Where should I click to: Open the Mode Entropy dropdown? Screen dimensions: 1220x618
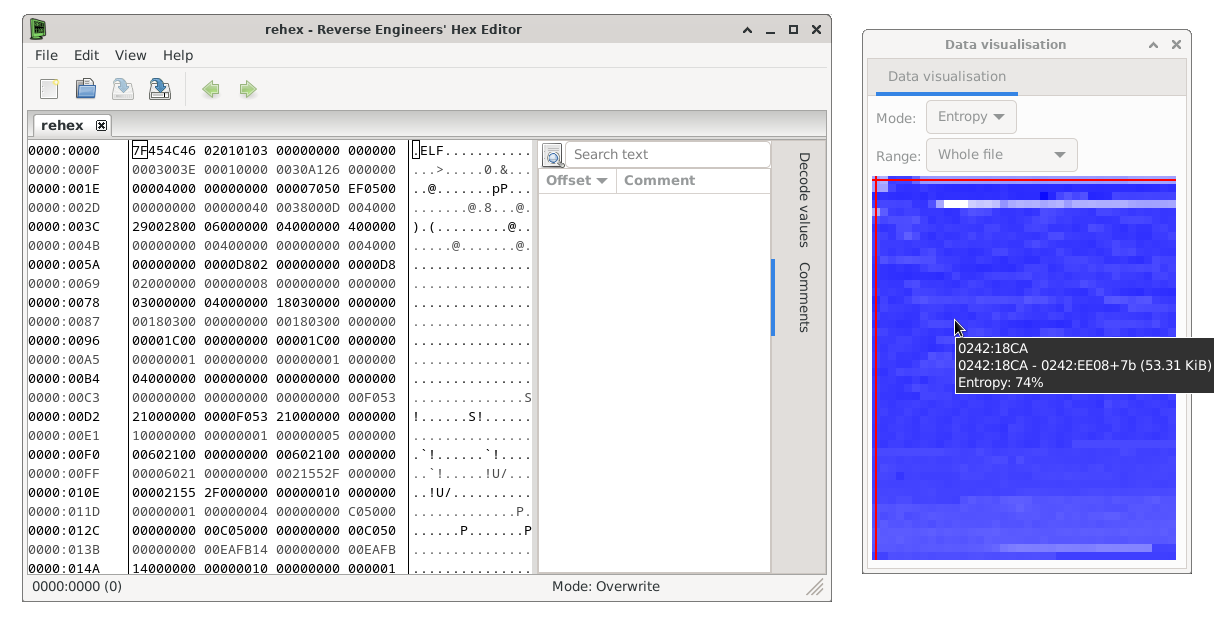971,117
